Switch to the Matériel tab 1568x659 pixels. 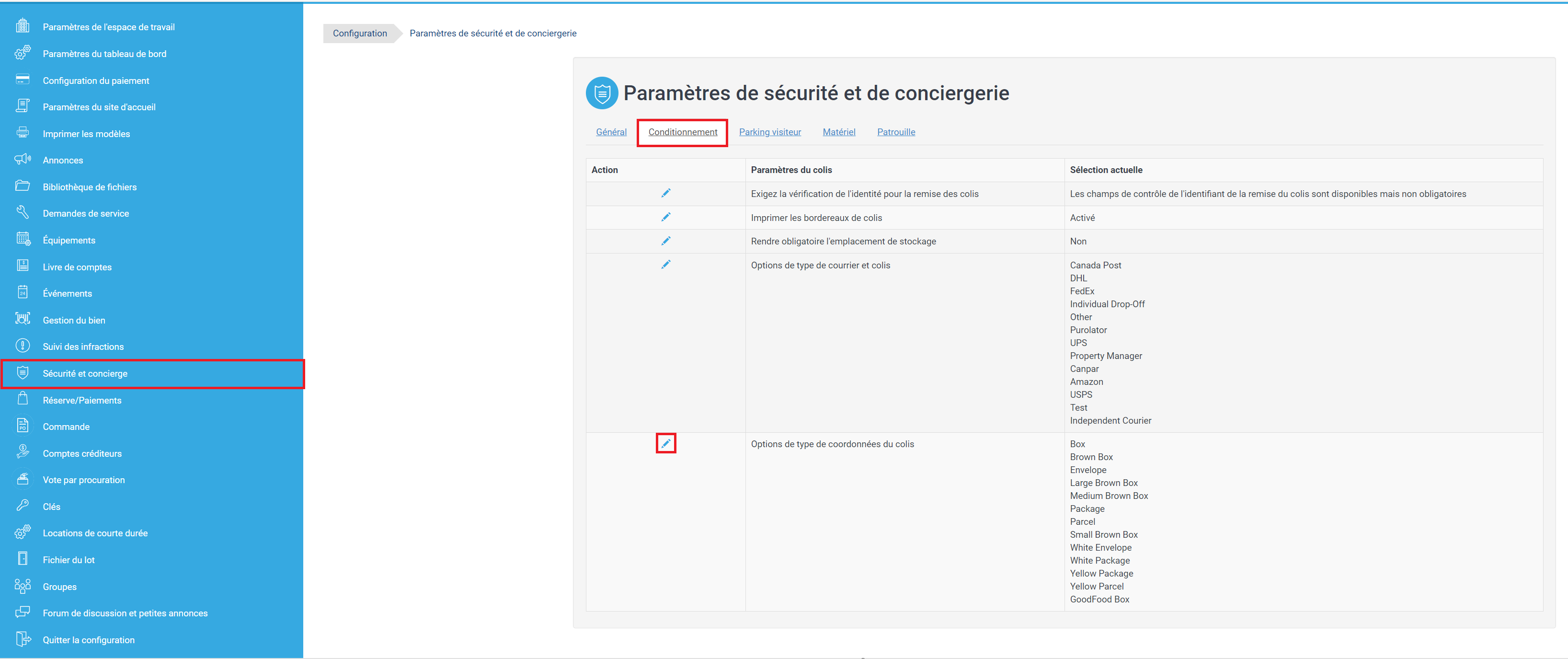coord(839,131)
